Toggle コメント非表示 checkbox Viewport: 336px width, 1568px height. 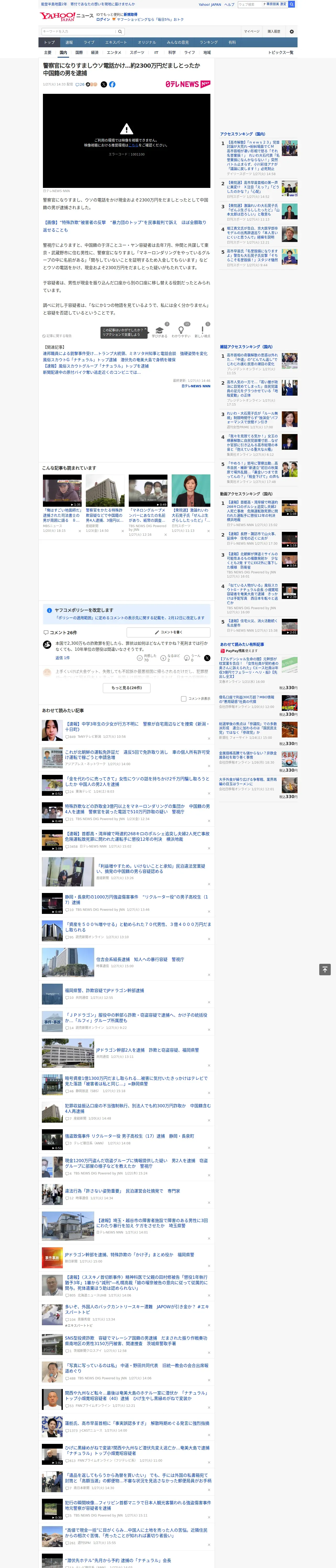click(183, 699)
